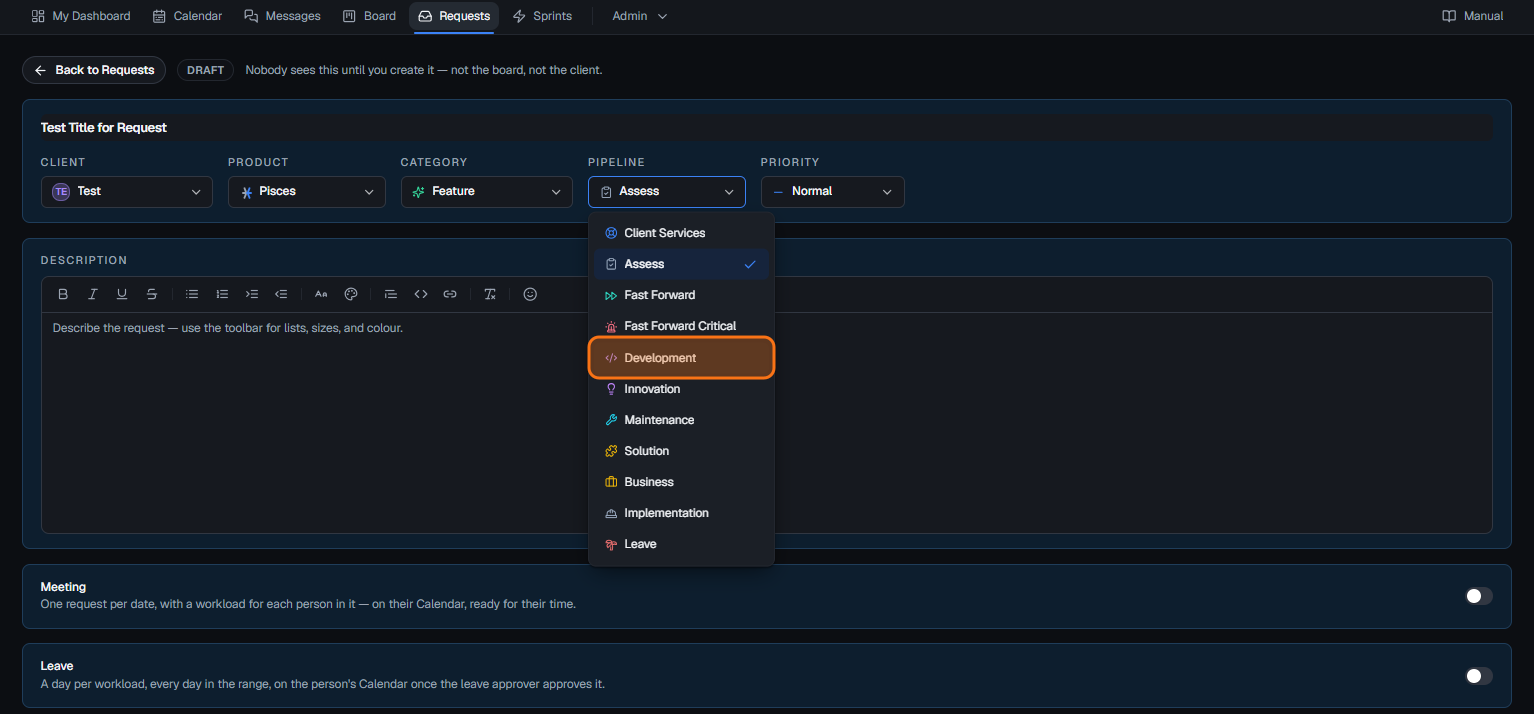Select Fast Forward pipeline option
Screen dimensions: 1534x714
(681, 295)
